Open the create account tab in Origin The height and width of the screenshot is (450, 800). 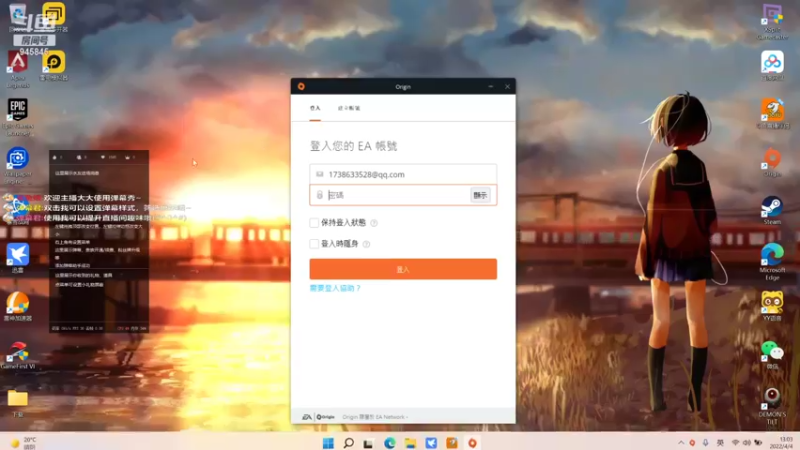[x=349, y=108]
